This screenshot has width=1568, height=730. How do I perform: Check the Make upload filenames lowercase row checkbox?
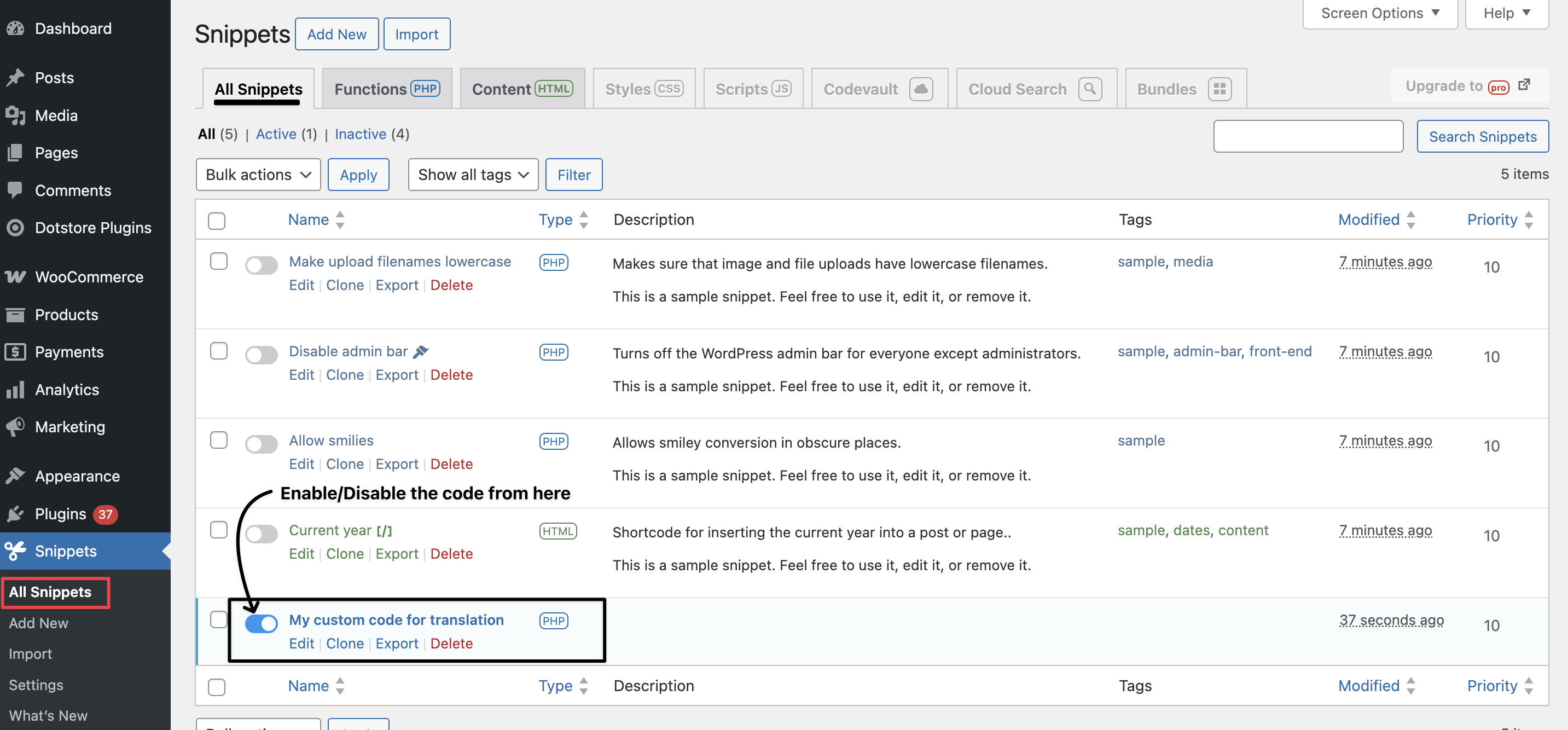coord(218,261)
